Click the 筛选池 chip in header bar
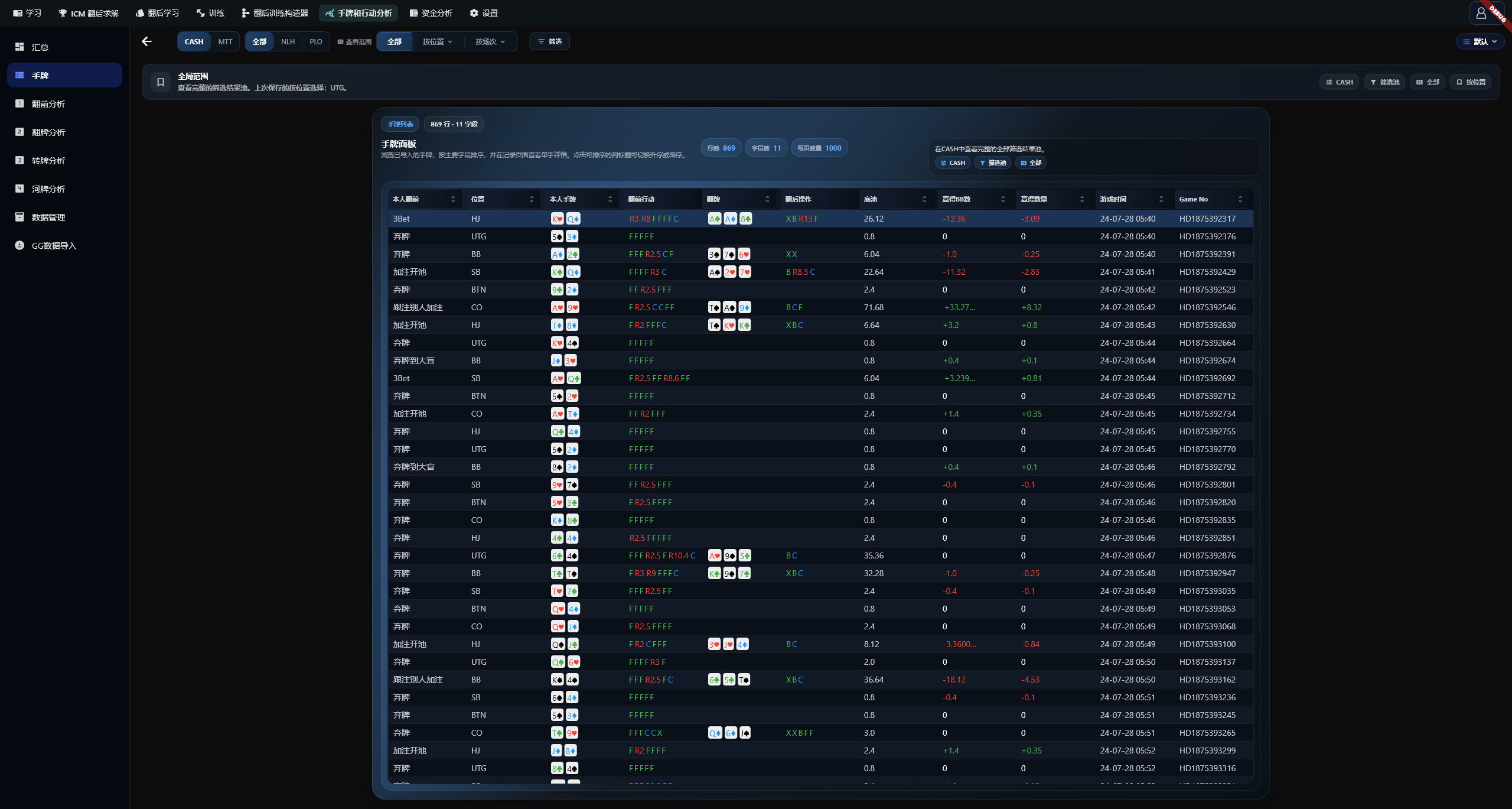The height and width of the screenshot is (809, 1512). (x=1384, y=82)
